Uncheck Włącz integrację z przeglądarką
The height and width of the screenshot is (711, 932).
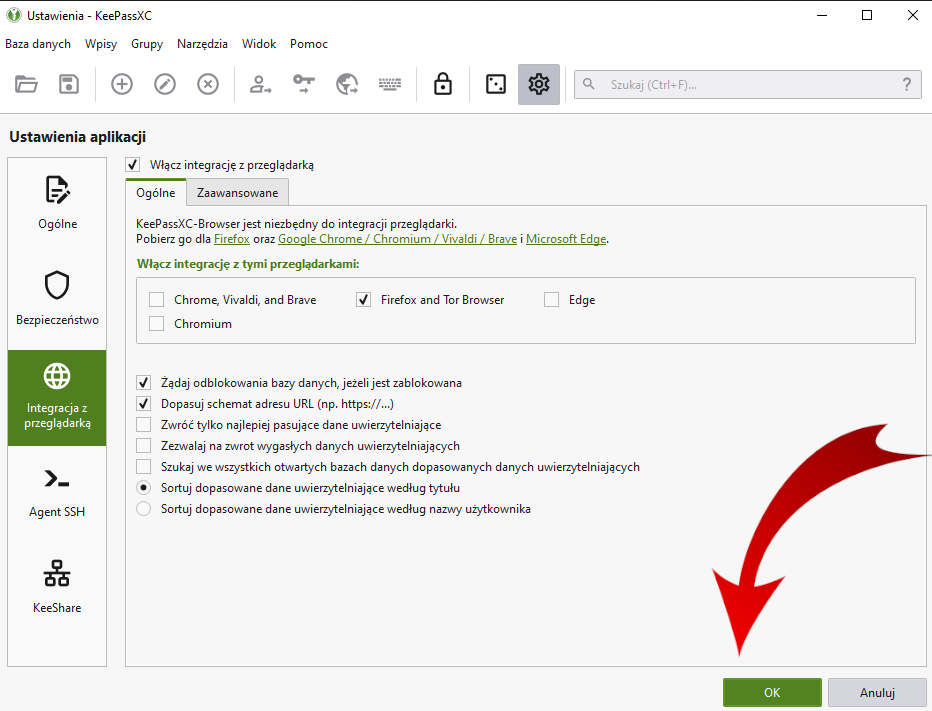133,165
